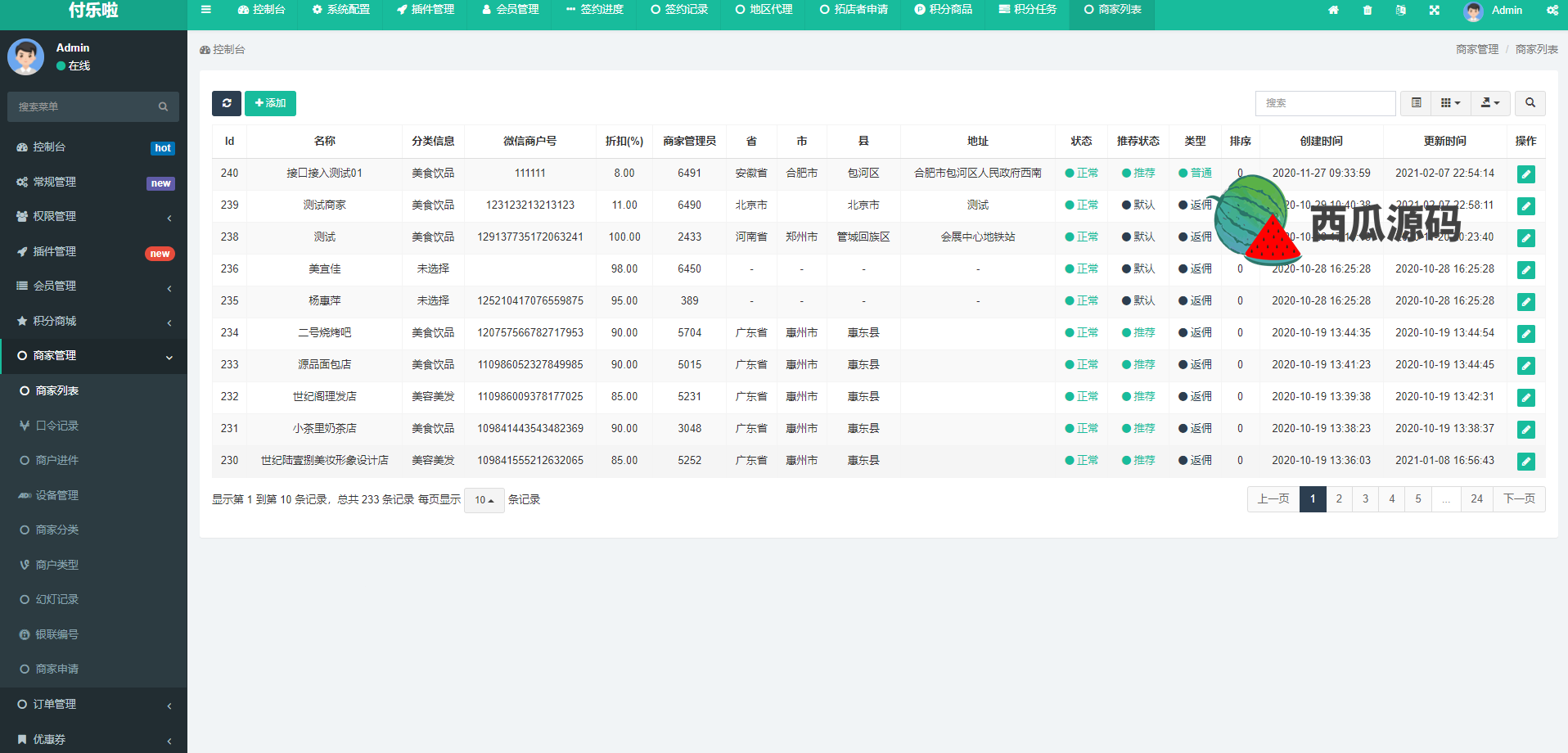The height and width of the screenshot is (753, 1568).
Task: Switch to 系统配置 top tab
Action: coord(341,10)
